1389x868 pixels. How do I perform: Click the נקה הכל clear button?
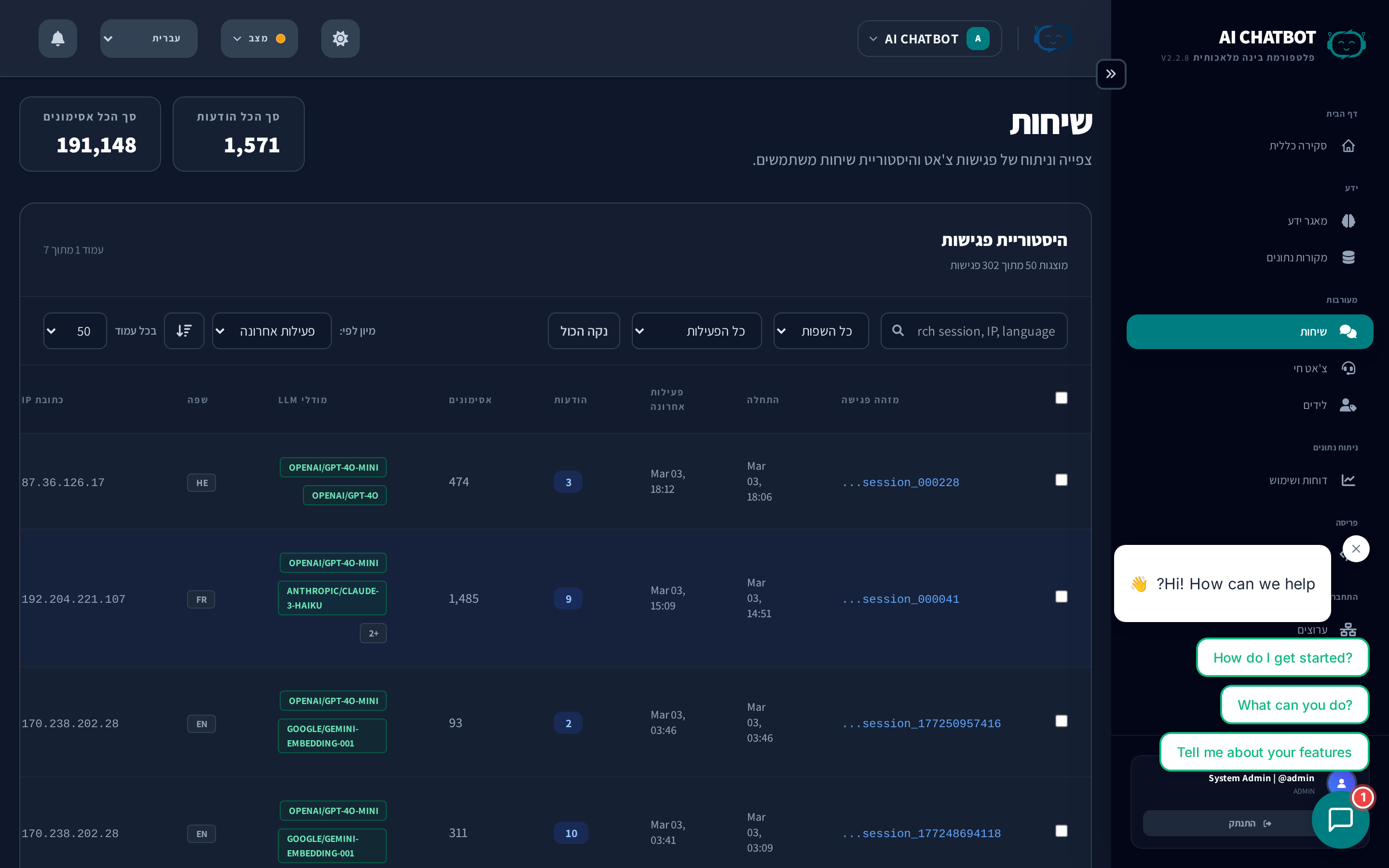point(583,331)
